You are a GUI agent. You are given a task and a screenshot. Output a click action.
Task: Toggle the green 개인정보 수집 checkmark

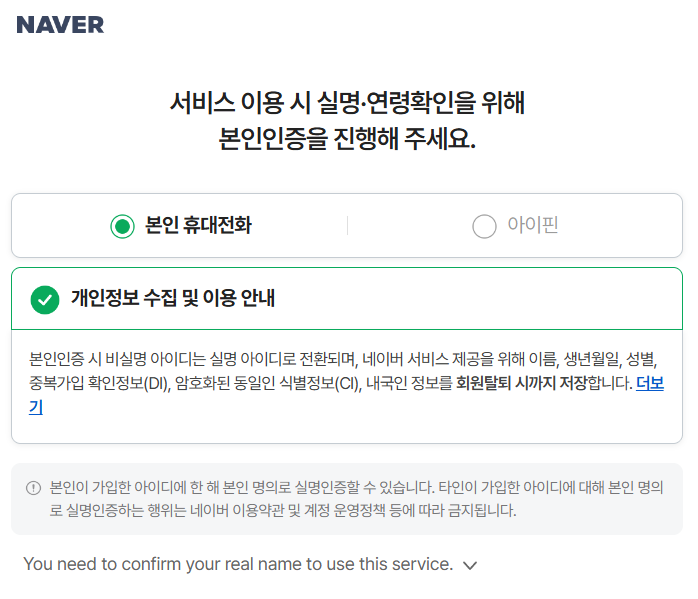[x=45, y=298]
